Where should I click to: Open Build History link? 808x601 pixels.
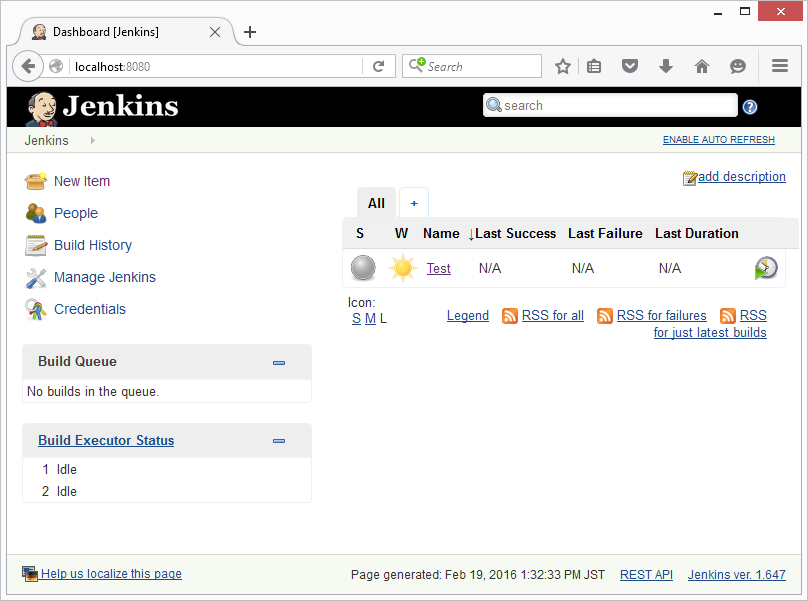(93, 245)
